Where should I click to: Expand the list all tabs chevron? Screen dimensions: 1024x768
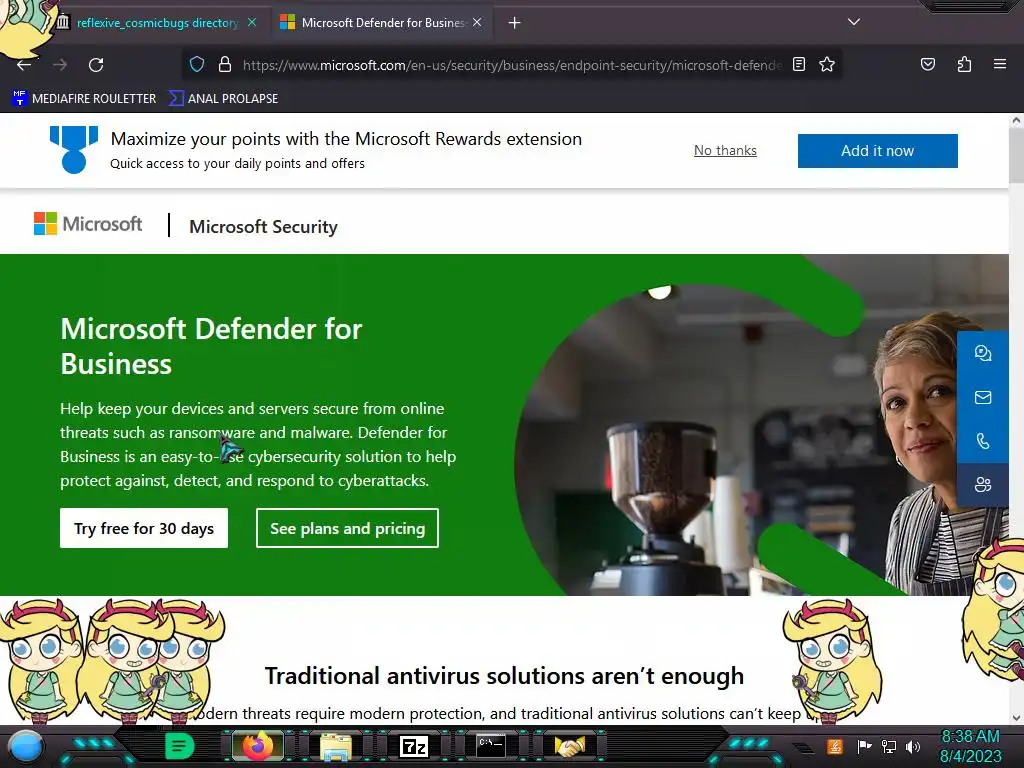[x=854, y=22]
